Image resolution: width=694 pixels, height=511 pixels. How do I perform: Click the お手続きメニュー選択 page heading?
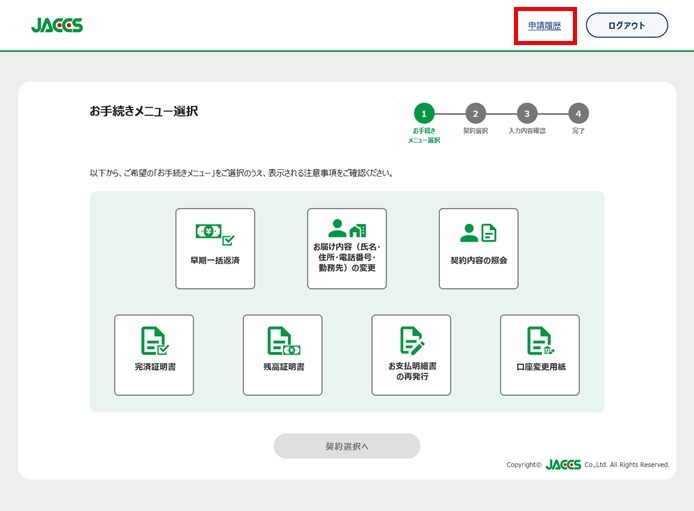(144, 112)
